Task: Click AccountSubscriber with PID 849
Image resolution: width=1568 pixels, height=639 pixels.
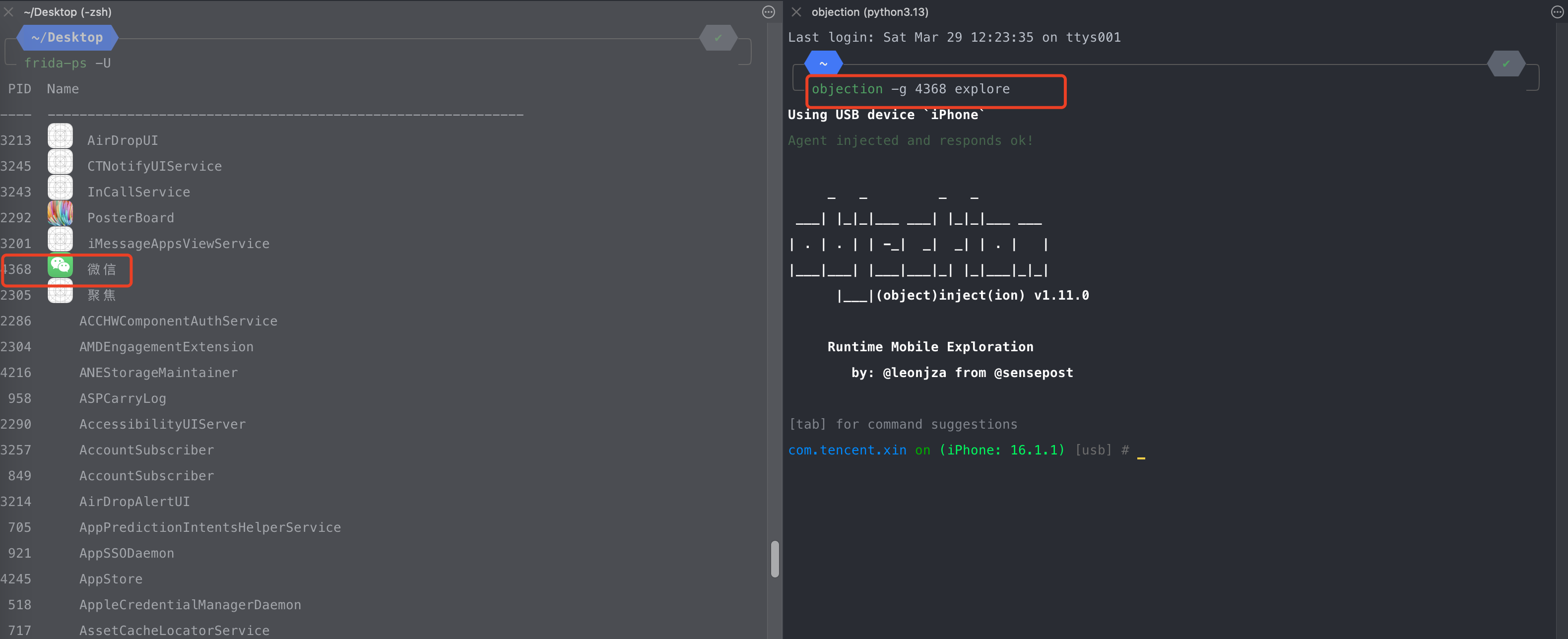Action: 147,476
